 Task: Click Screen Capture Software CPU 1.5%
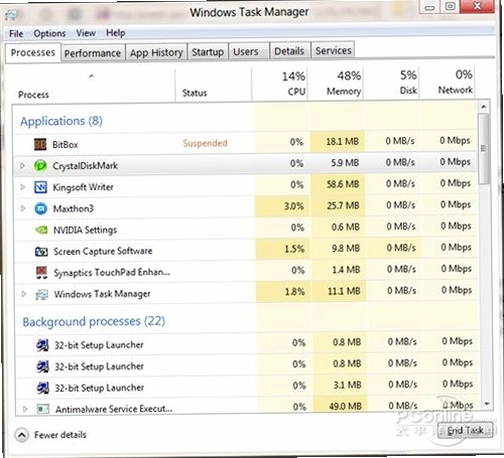(x=294, y=249)
